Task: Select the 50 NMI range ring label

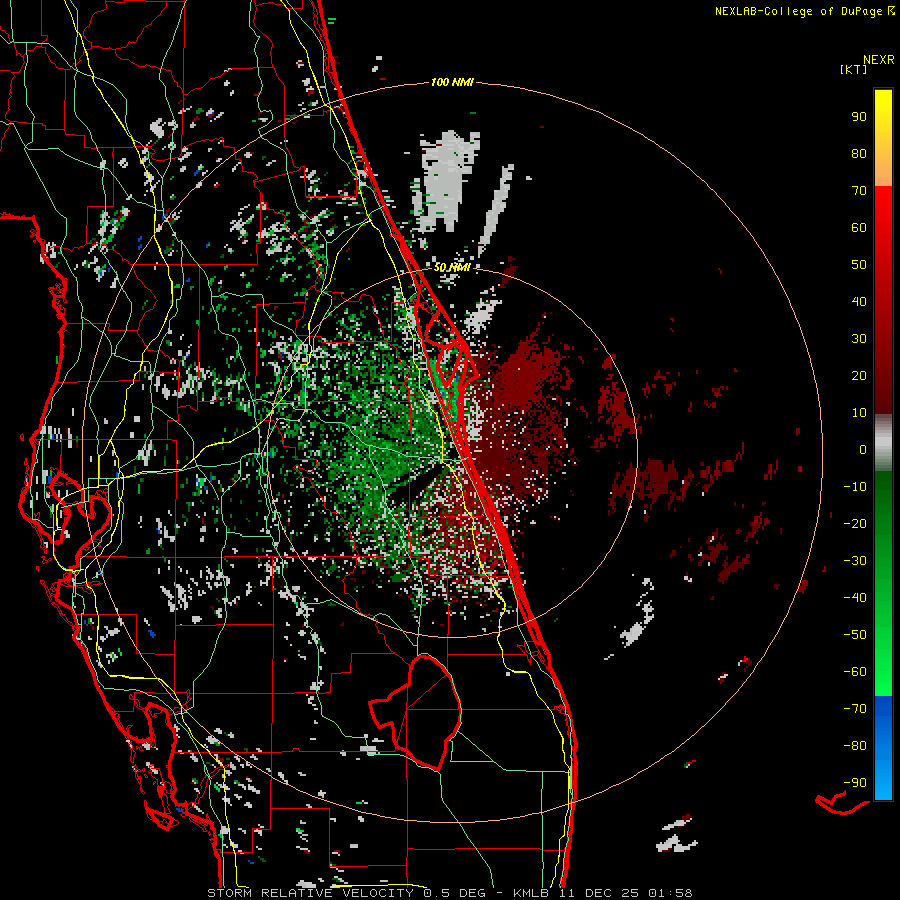Action: tap(452, 267)
